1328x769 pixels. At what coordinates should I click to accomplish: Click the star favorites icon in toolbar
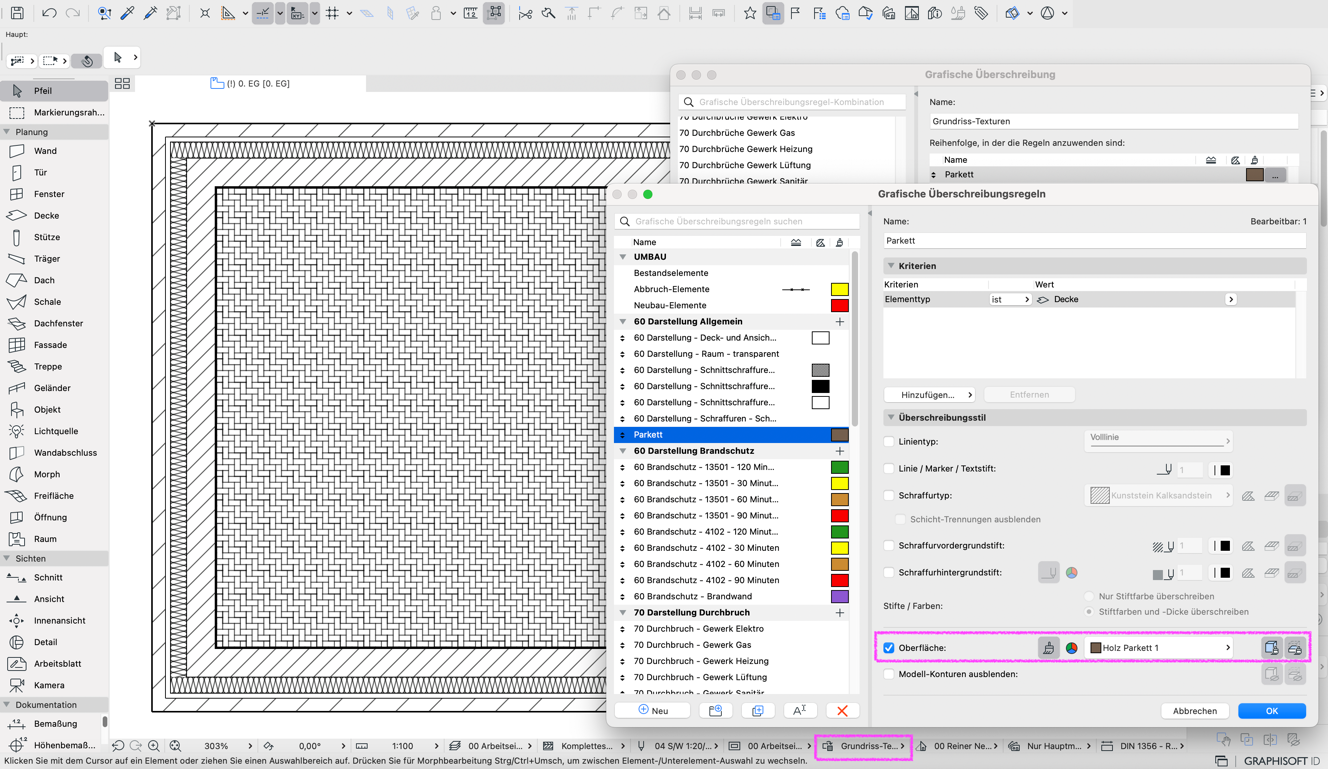tap(749, 13)
